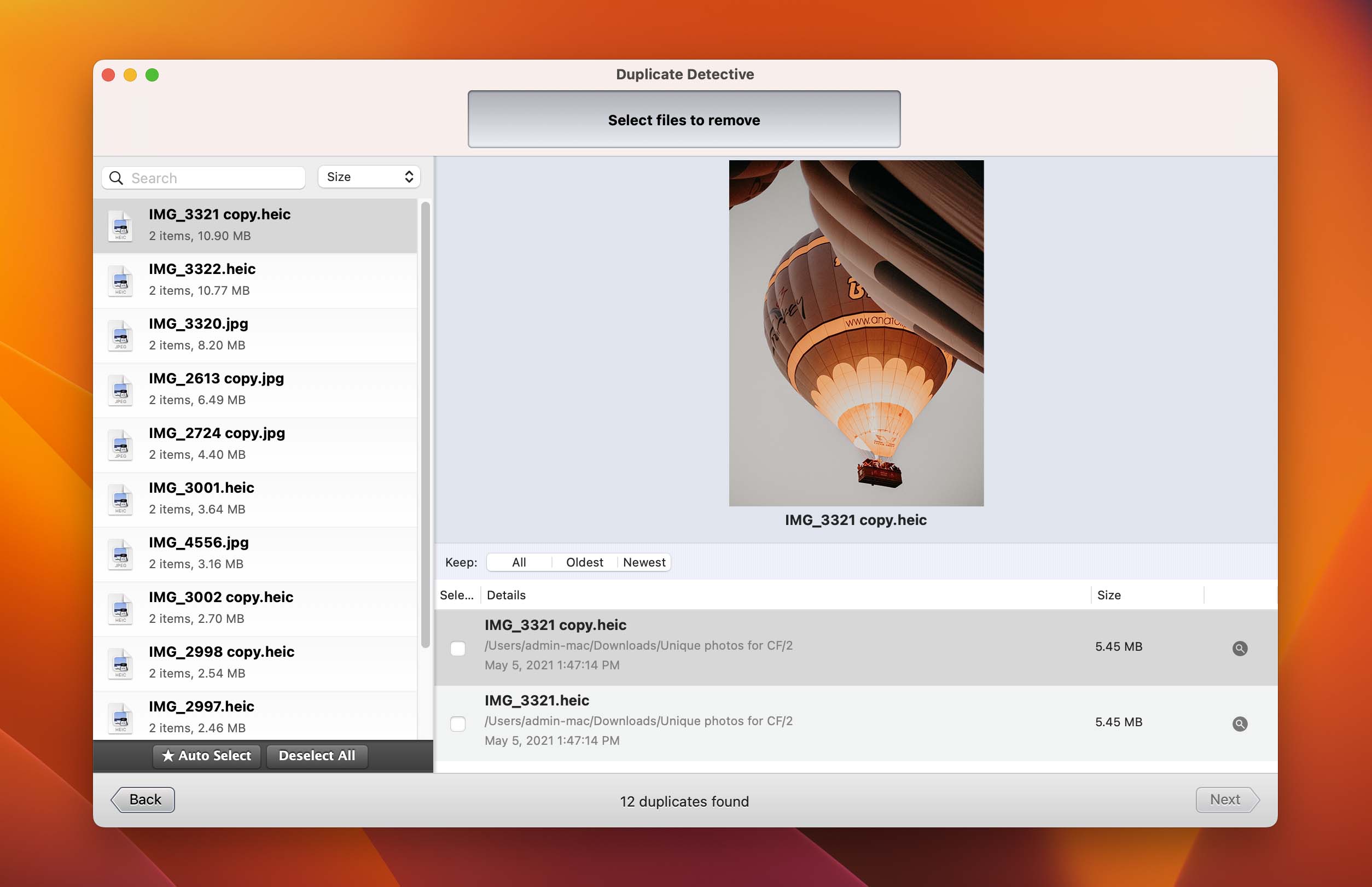Toggle keep Oldest files option

[x=584, y=561]
